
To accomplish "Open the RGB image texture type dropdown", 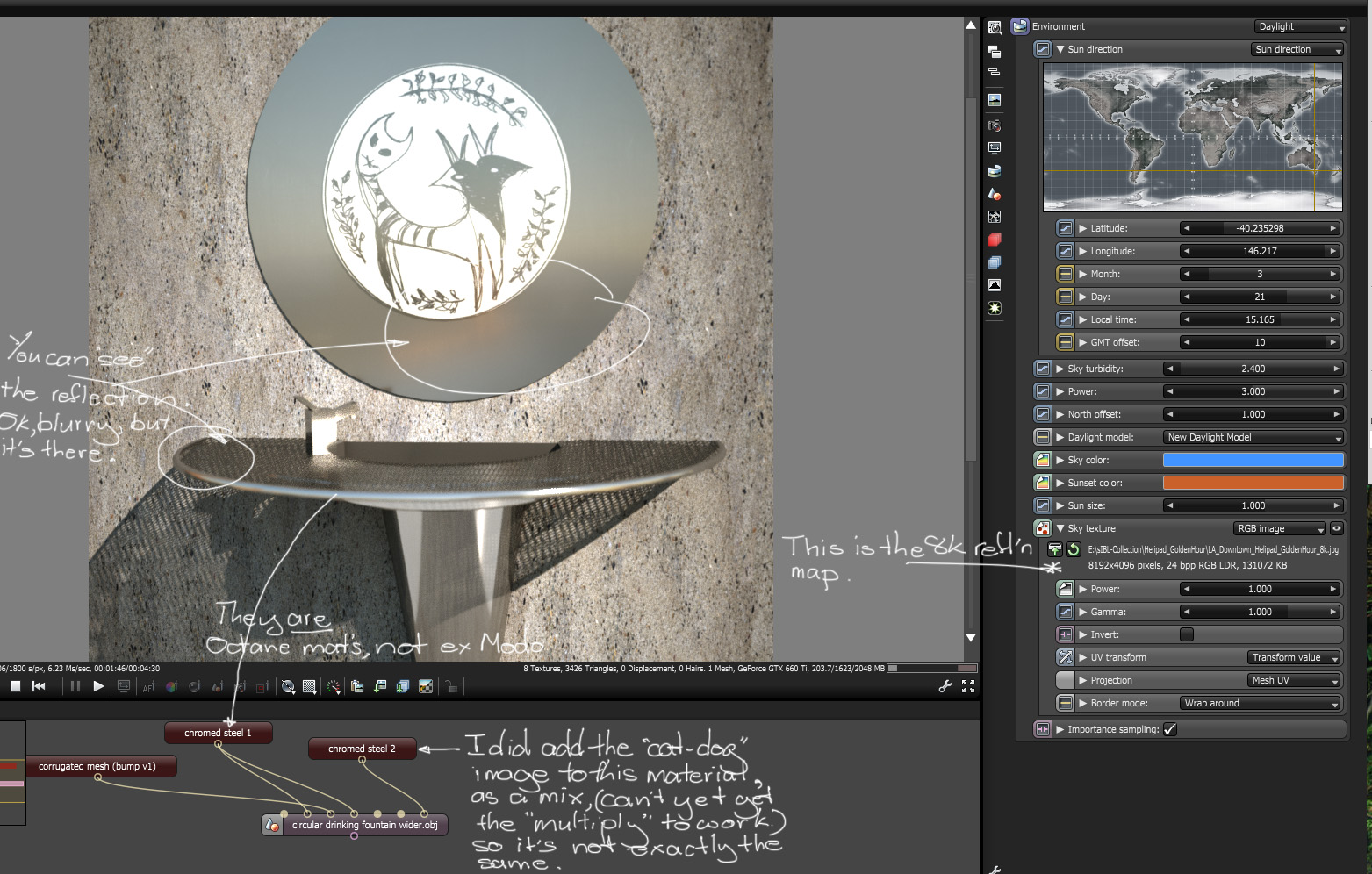I will coord(1280,528).
